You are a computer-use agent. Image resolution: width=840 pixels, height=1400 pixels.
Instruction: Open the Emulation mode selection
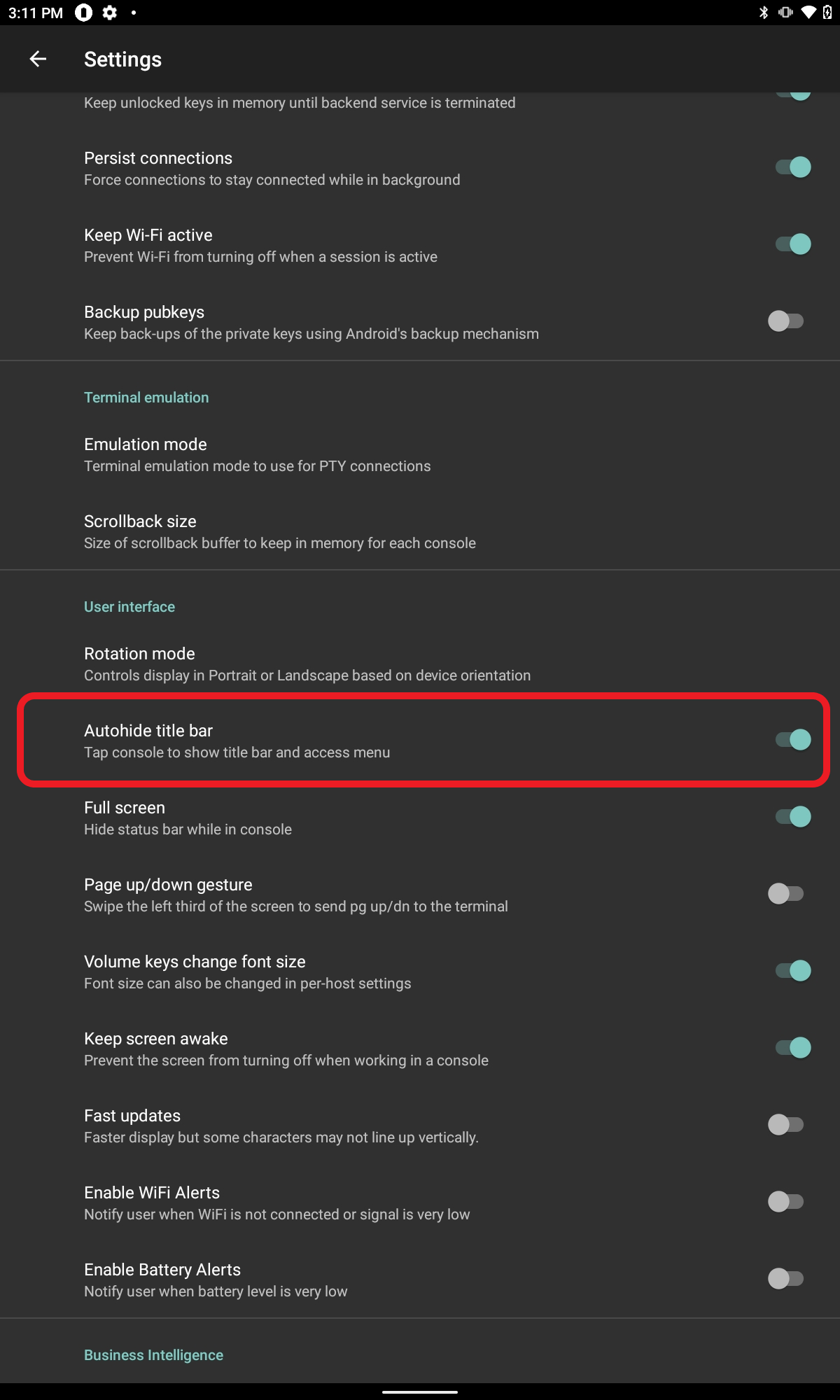(257, 455)
